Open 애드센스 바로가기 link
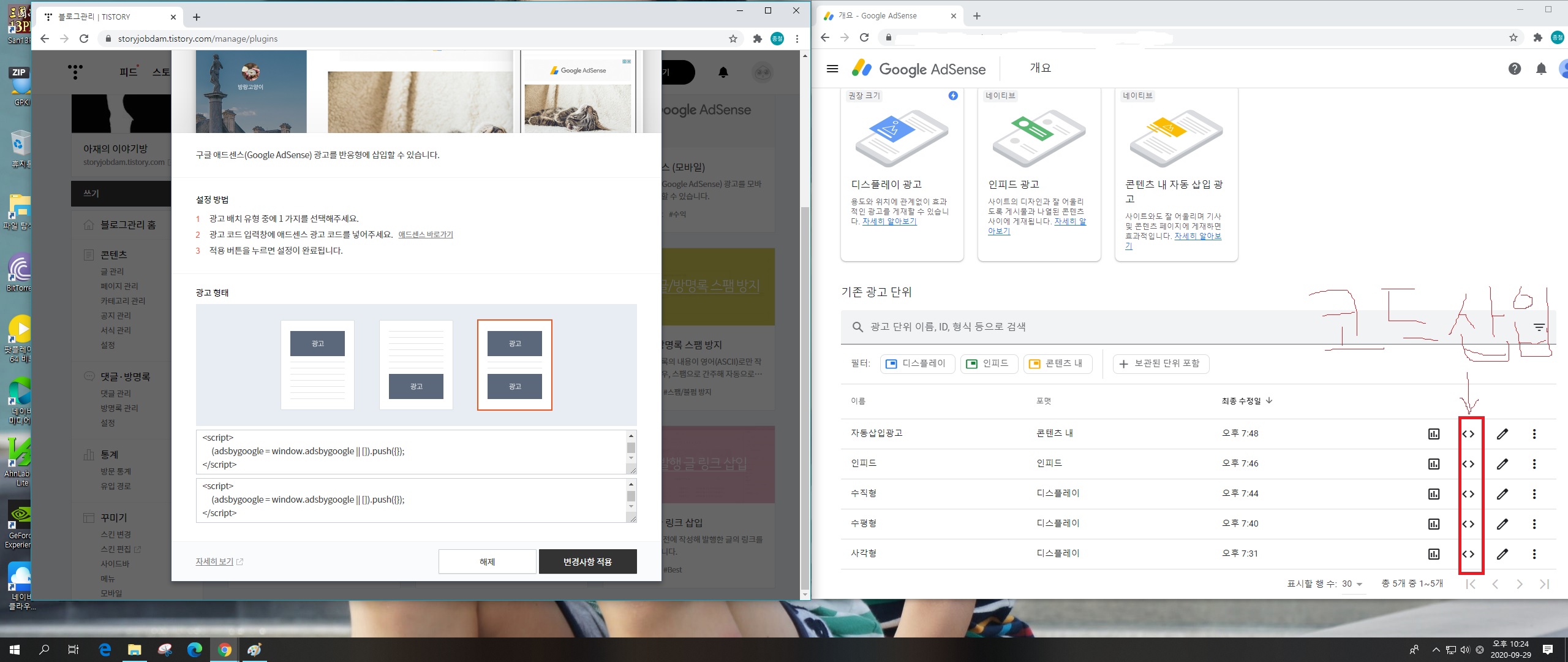This screenshot has width=1568, height=662. pos(426,235)
